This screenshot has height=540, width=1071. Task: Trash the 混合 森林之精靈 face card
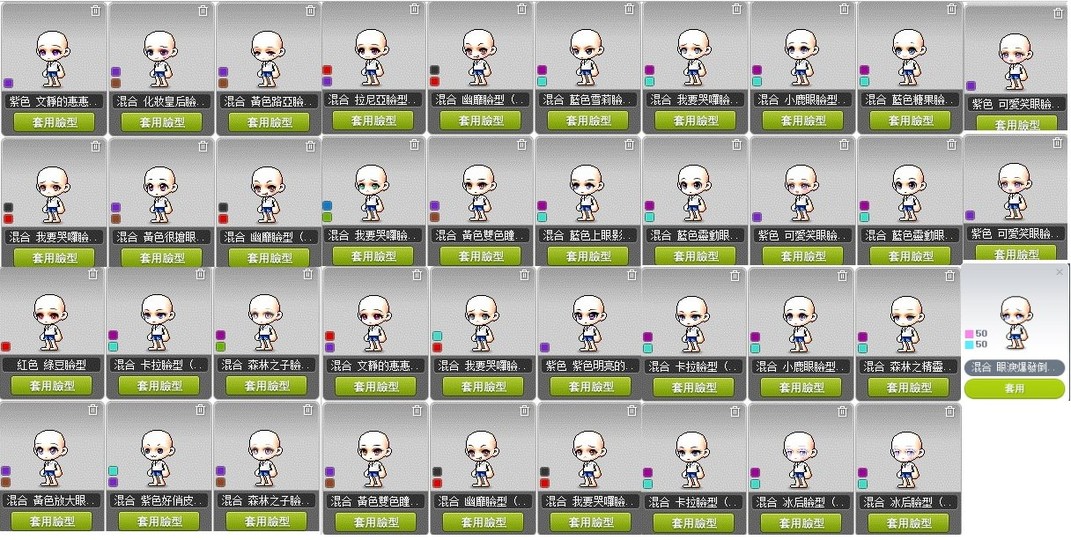click(x=950, y=276)
